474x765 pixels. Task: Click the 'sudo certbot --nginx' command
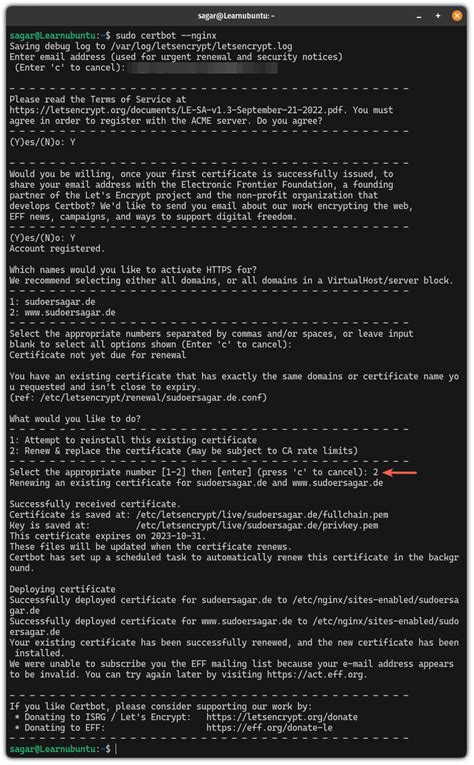[166, 36]
